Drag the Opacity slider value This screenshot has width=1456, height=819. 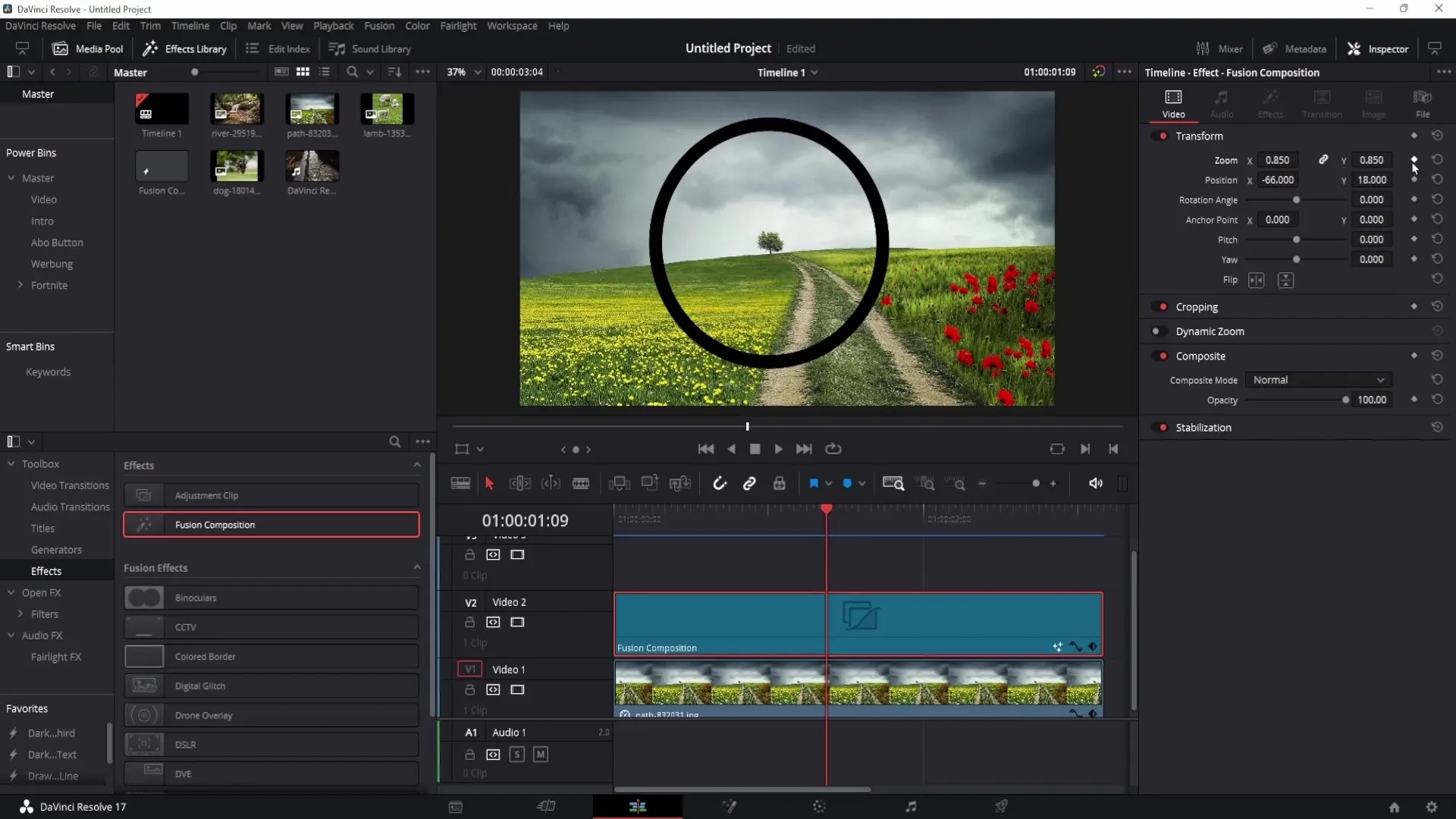click(x=1346, y=400)
